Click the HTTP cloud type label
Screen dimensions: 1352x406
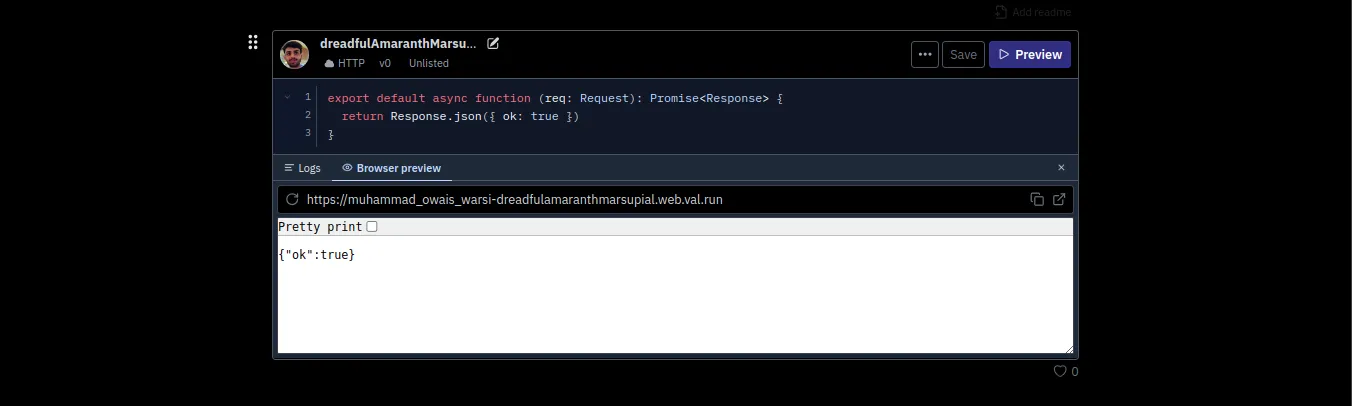pyautogui.click(x=344, y=63)
